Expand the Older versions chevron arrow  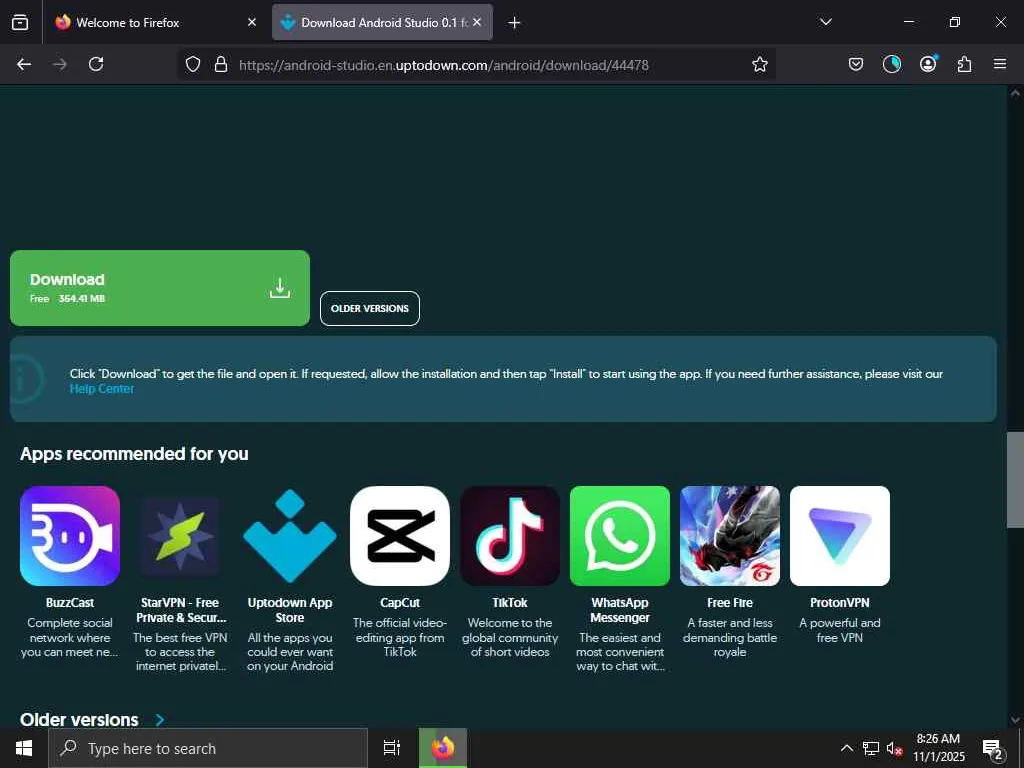pyautogui.click(x=160, y=720)
